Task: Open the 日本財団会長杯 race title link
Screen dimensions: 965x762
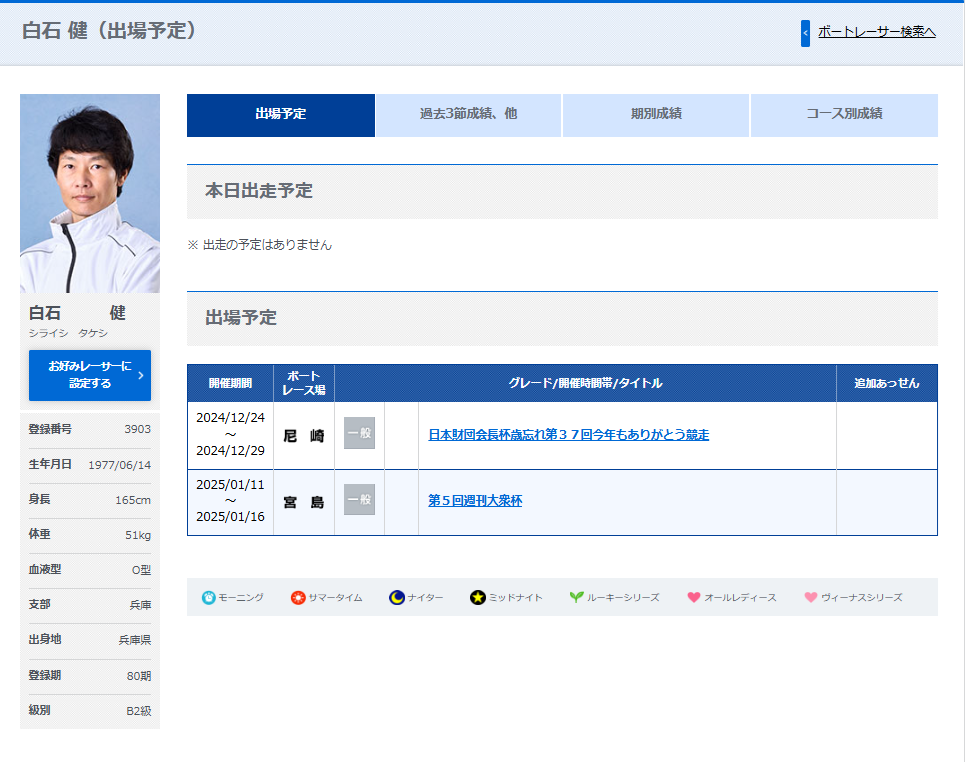Action: [x=568, y=435]
